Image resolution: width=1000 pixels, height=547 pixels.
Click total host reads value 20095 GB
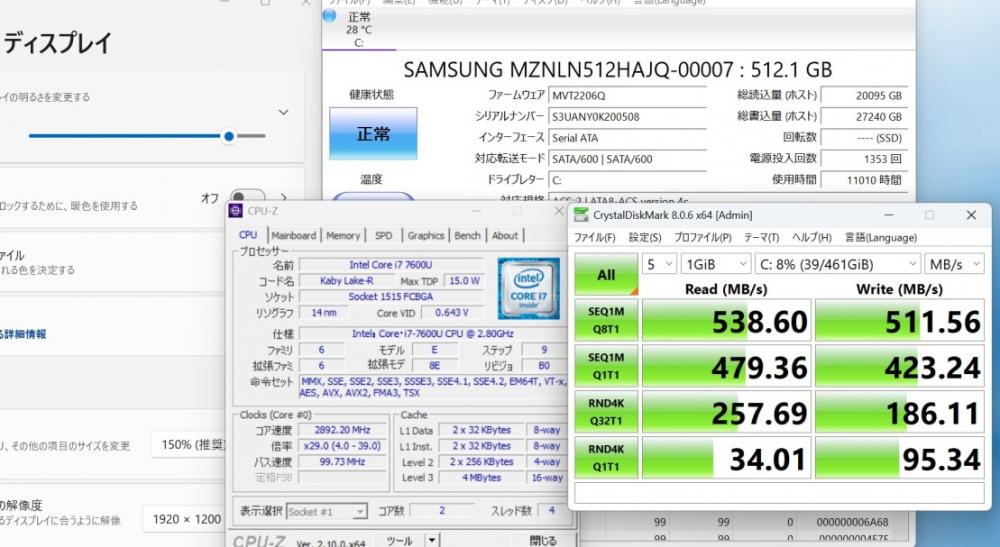pyautogui.click(x=864, y=95)
